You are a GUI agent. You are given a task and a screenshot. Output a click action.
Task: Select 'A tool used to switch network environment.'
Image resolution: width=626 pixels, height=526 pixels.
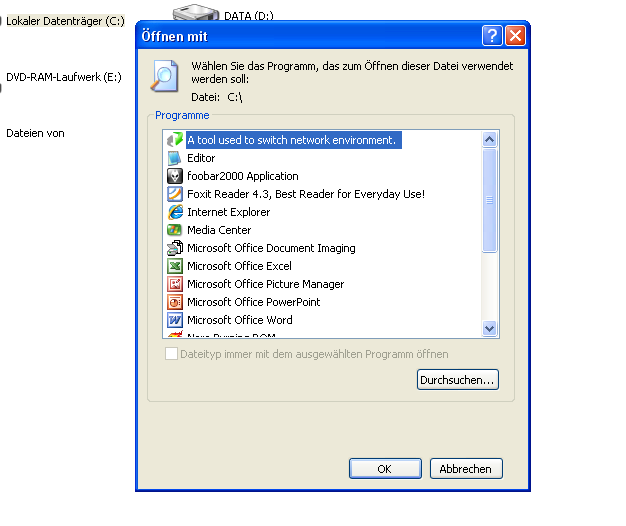293,140
